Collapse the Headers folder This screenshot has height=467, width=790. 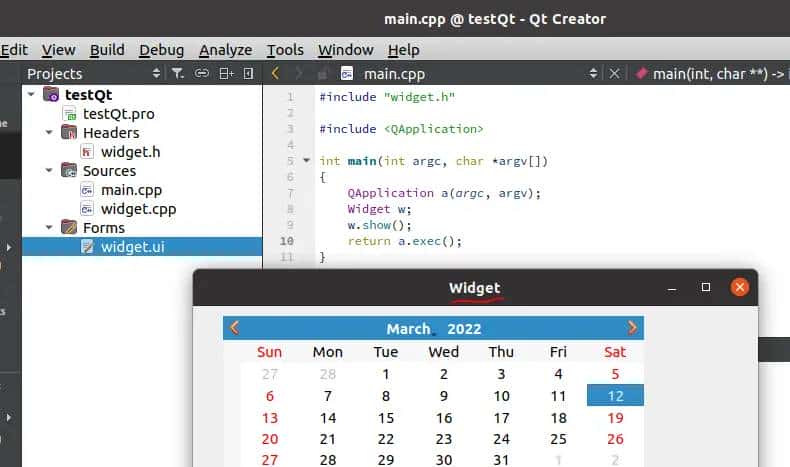coord(49,132)
